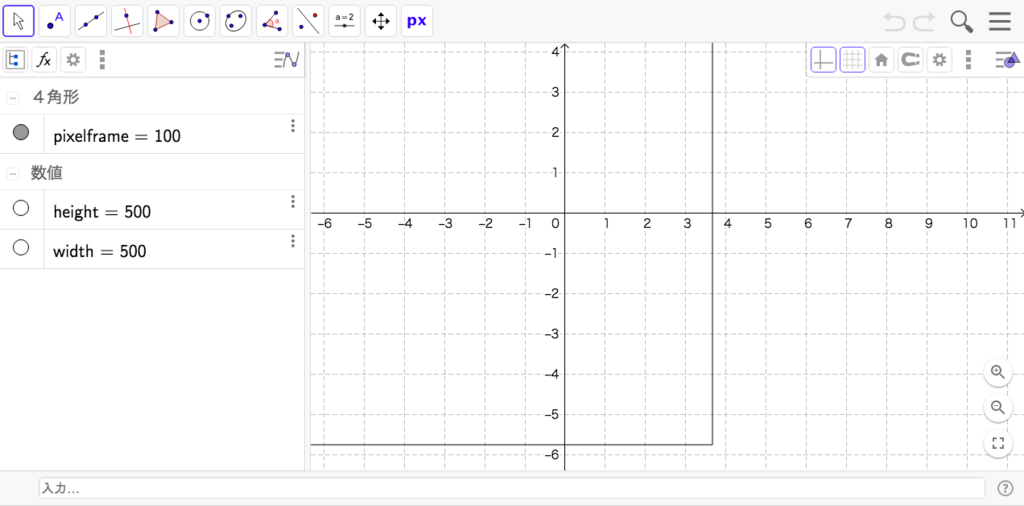Screen dimensions: 1024x506
Task: Open the search magnifier
Action: [961, 22]
